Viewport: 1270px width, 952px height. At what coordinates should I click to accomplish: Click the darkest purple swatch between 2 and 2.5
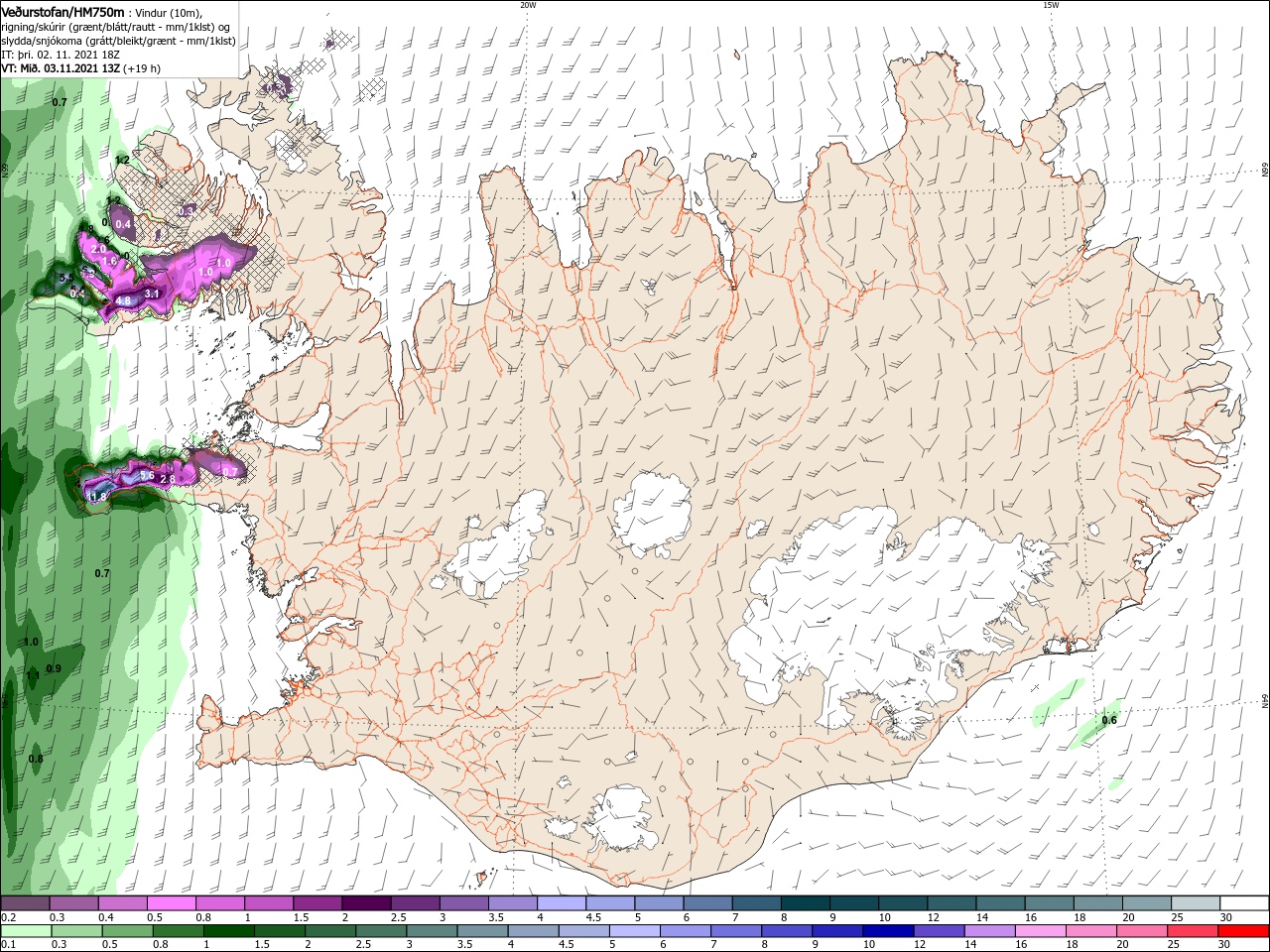366,903
